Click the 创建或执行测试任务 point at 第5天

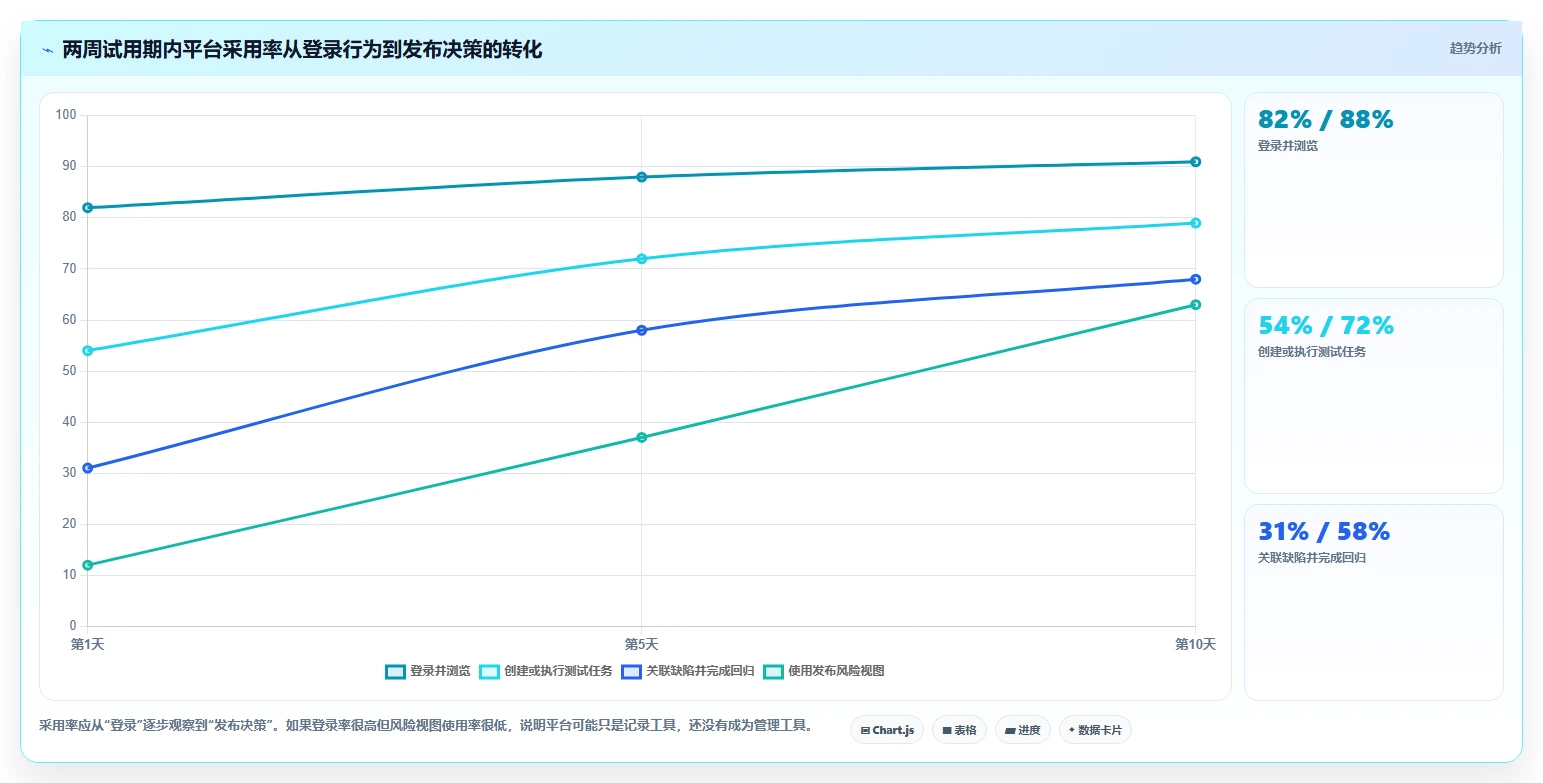(642, 259)
